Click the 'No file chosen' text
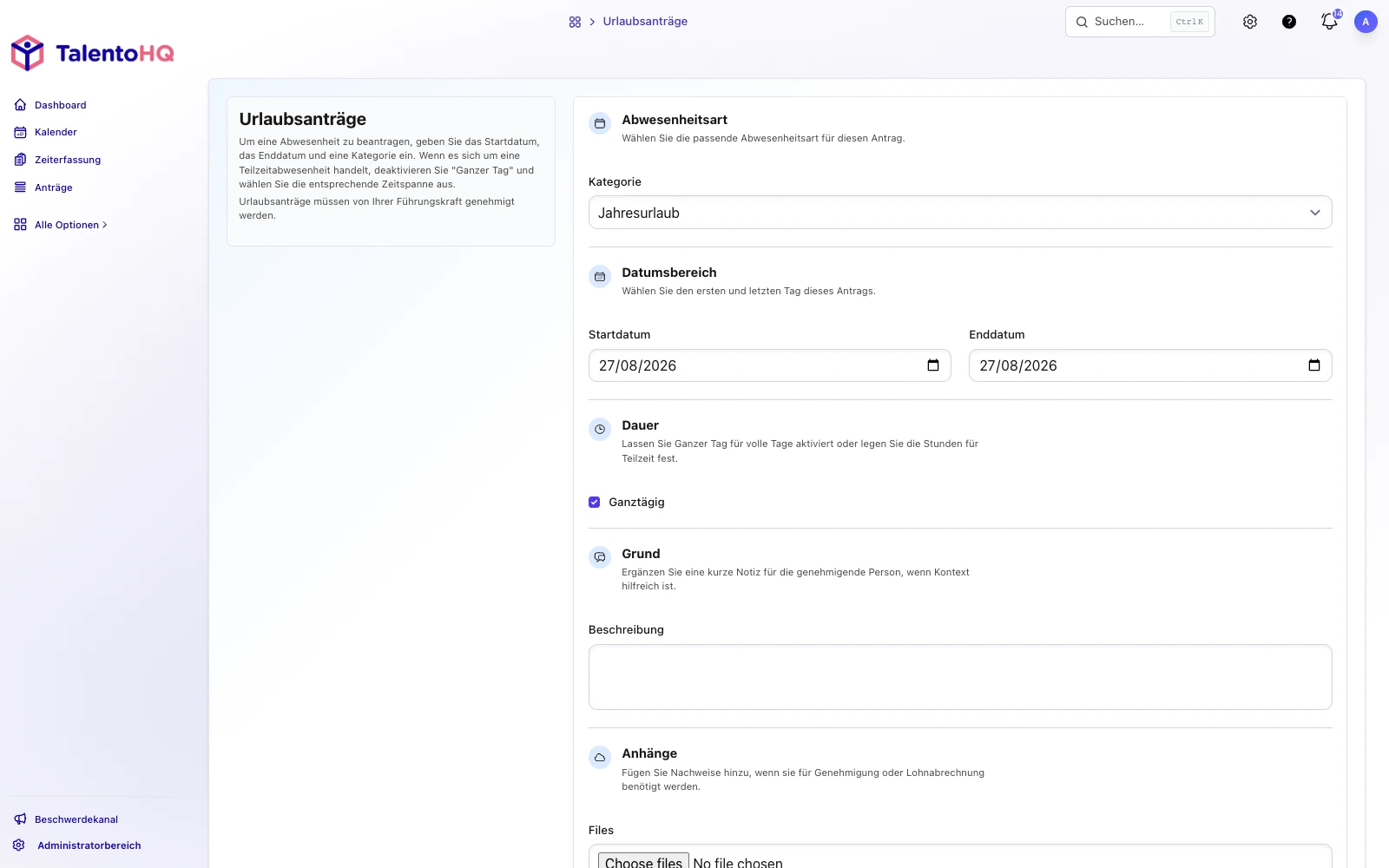Image resolution: width=1389 pixels, height=868 pixels. point(738,862)
